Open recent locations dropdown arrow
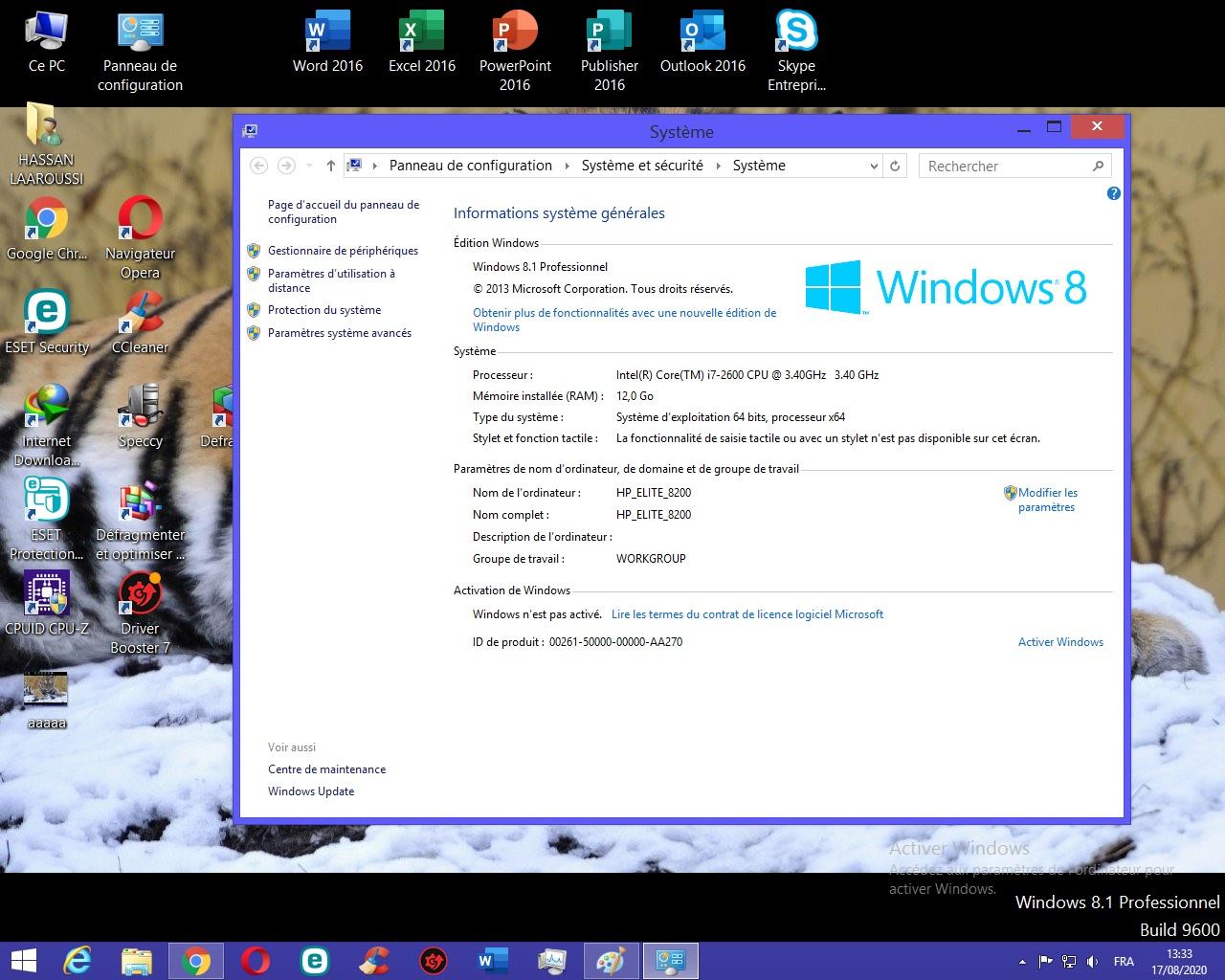Image resolution: width=1225 pixels, height=980 pixels. pyautogui.click(x=309, y=166)
